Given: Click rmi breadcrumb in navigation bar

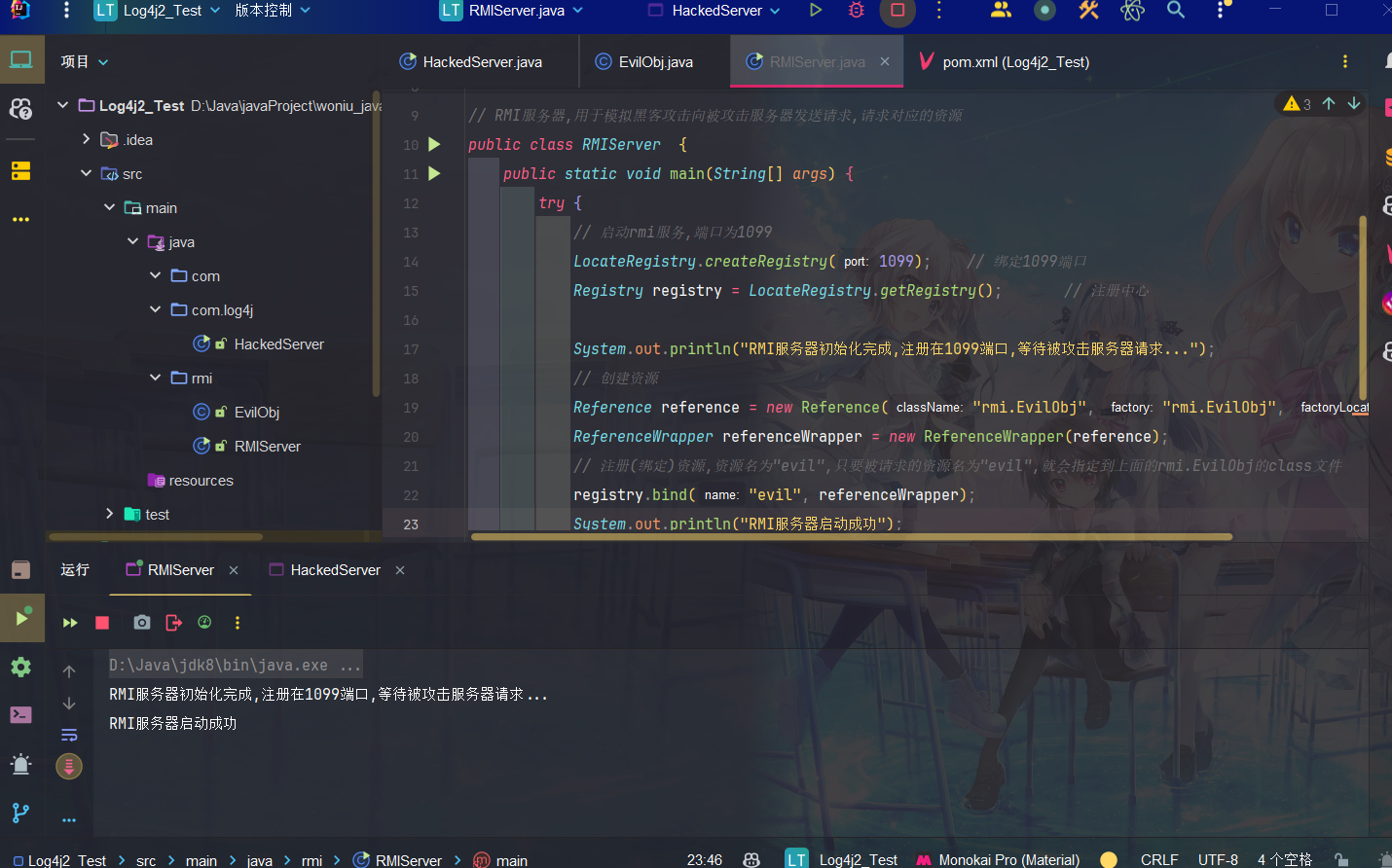Looking at the screenshot, I should pos(311,860).
